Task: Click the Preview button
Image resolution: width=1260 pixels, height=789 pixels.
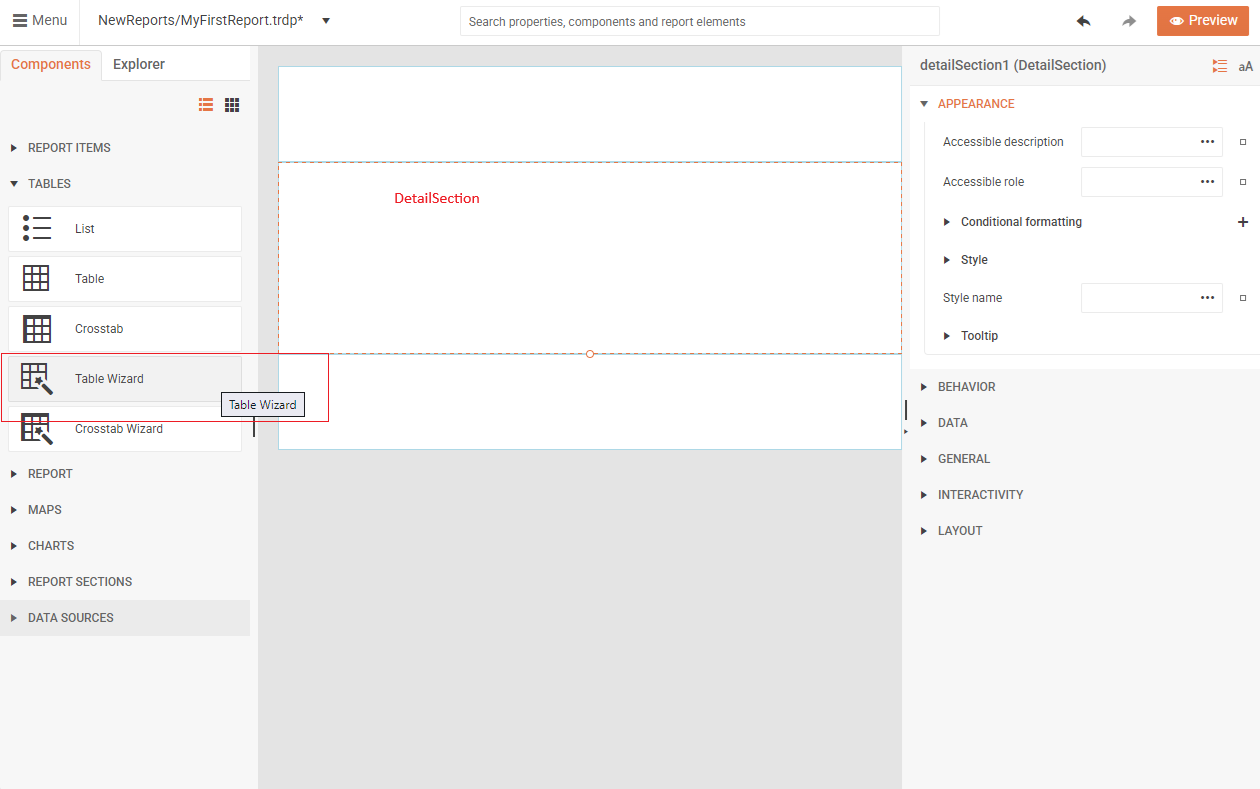Action: (1203, 21)
